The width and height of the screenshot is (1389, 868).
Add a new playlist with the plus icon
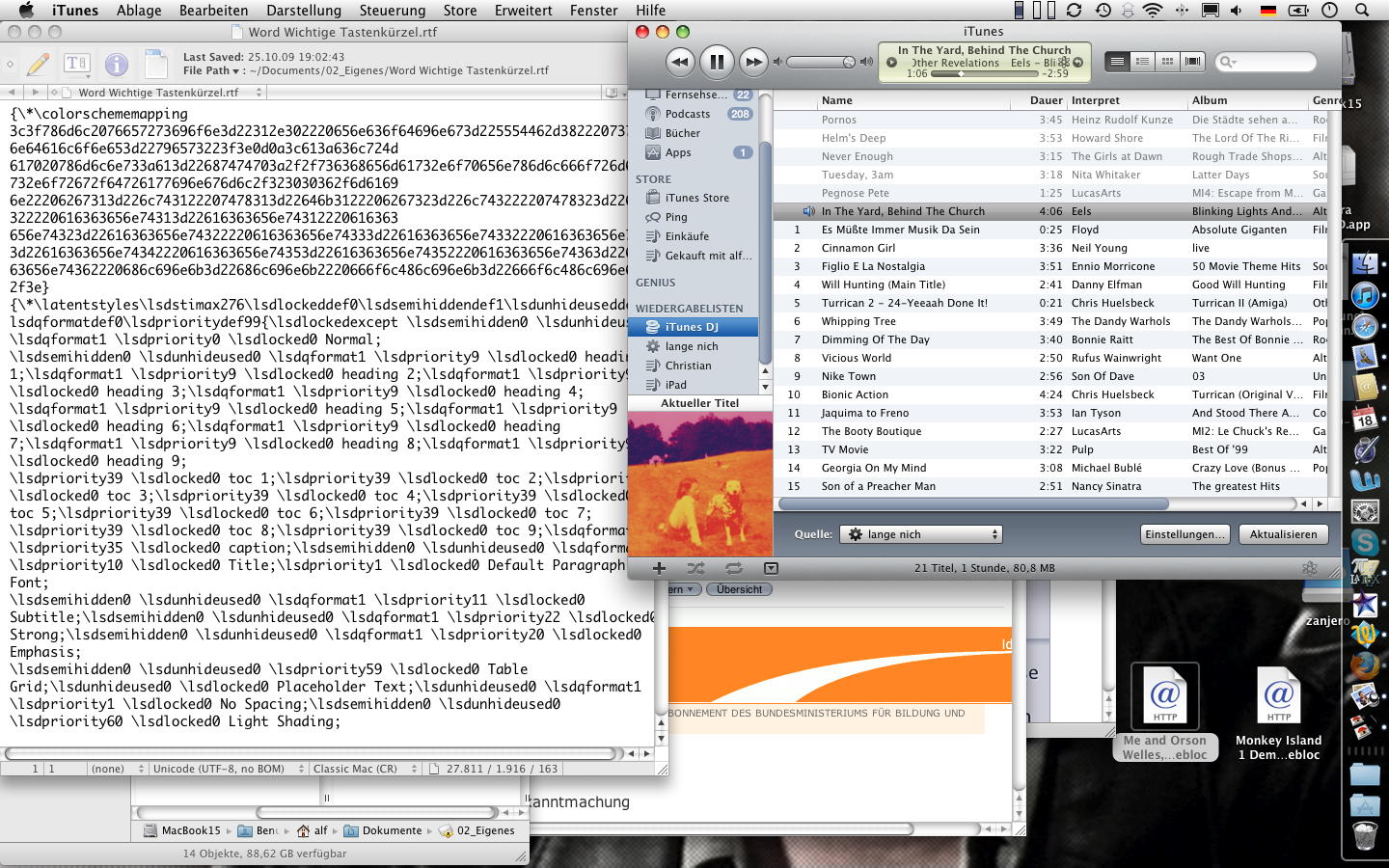tap(659, 569)
